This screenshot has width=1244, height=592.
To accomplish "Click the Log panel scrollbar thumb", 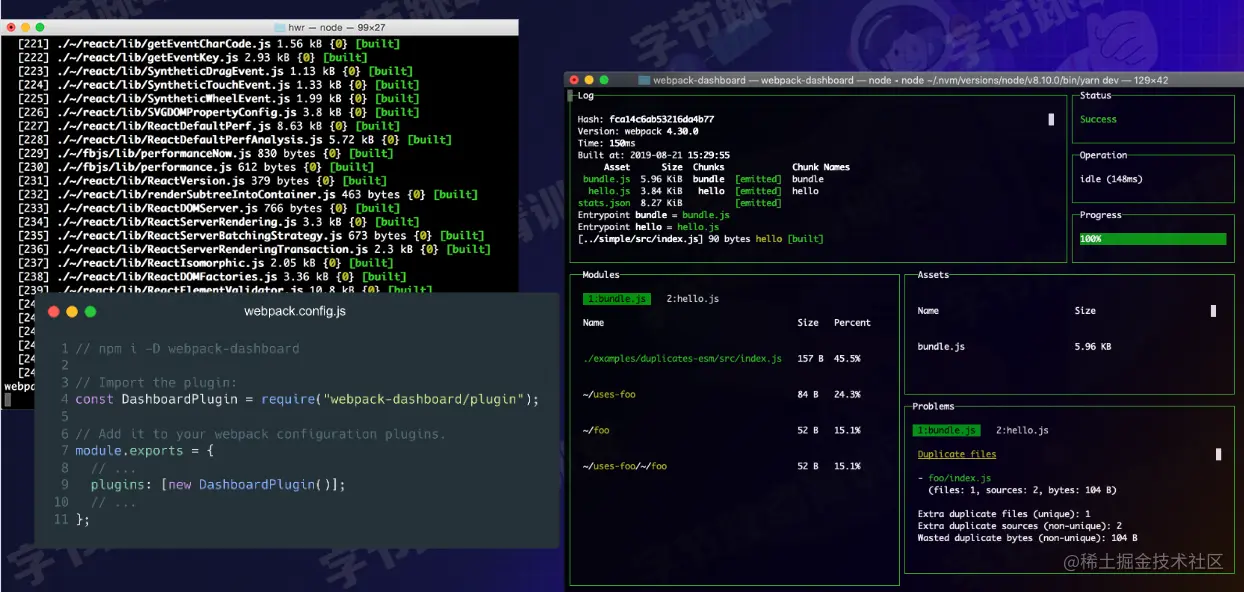I will (1051, 119).
